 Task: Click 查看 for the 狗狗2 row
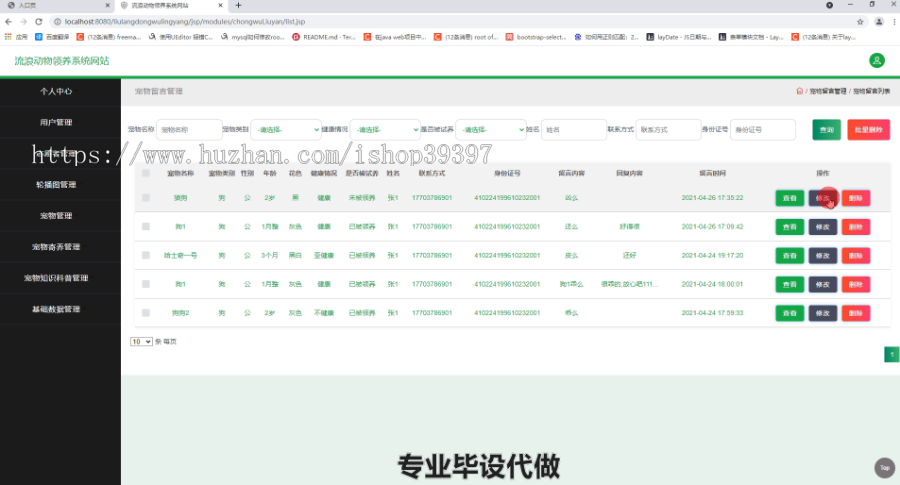tap(789, 313)
